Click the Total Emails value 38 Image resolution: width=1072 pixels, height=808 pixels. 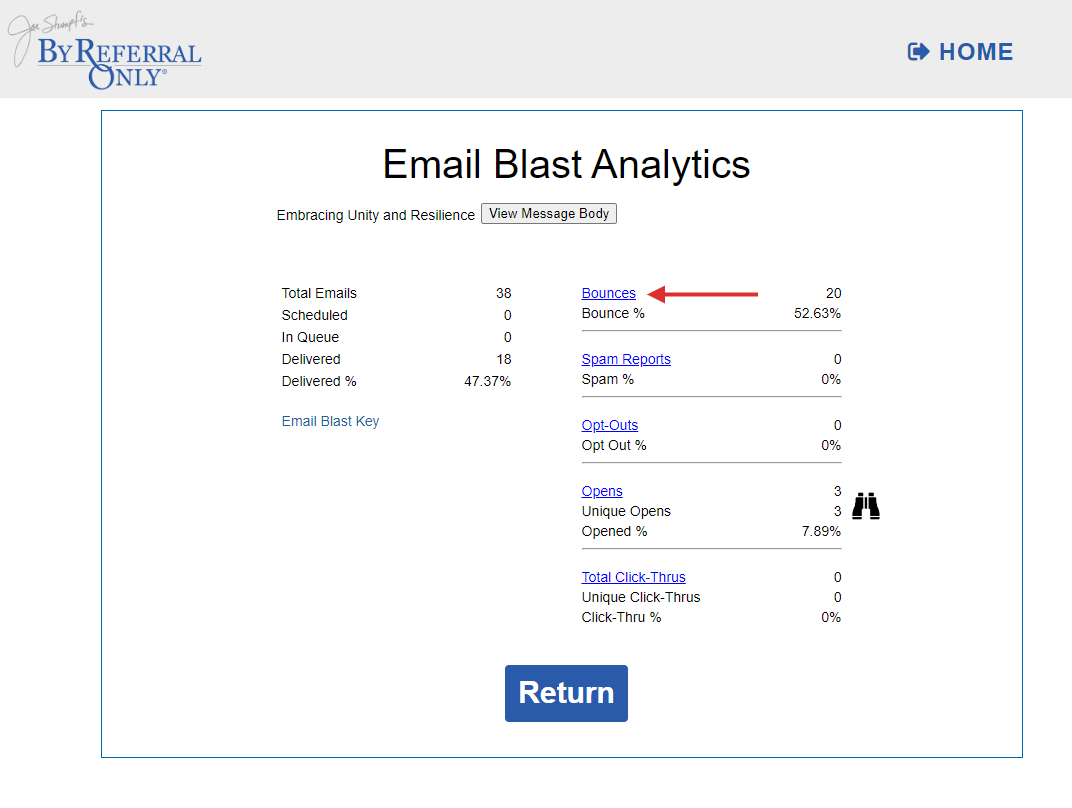click(504, 293)
